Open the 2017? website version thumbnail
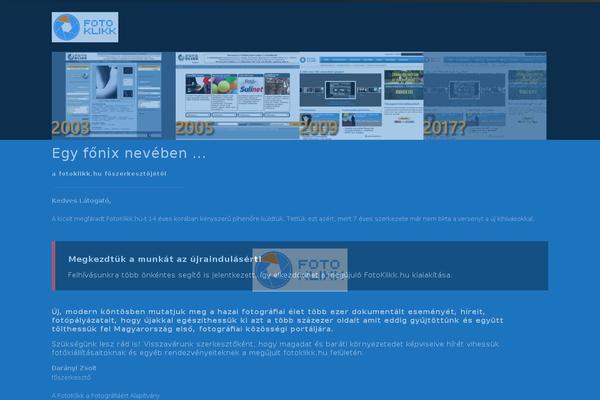 click(x=485, y=96)
